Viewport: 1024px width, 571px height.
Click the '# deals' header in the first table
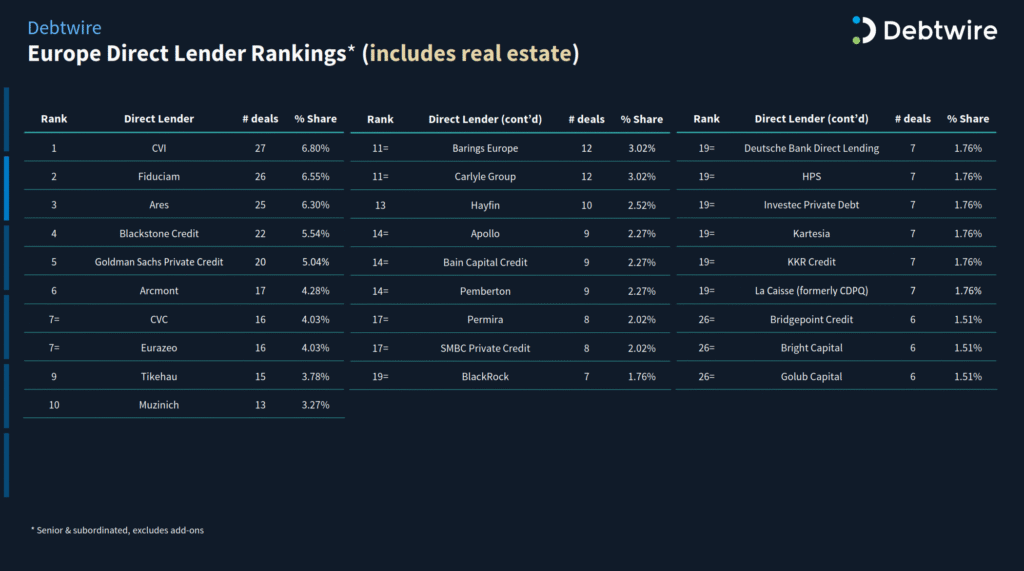260,119
